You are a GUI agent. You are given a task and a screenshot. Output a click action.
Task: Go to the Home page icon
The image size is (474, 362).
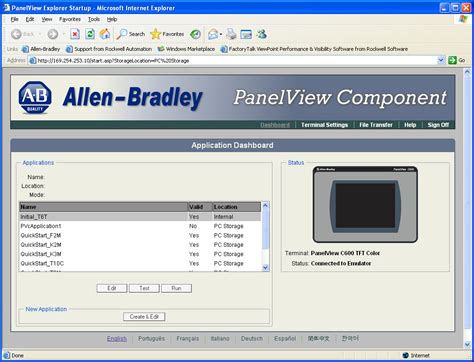point(105,34)
